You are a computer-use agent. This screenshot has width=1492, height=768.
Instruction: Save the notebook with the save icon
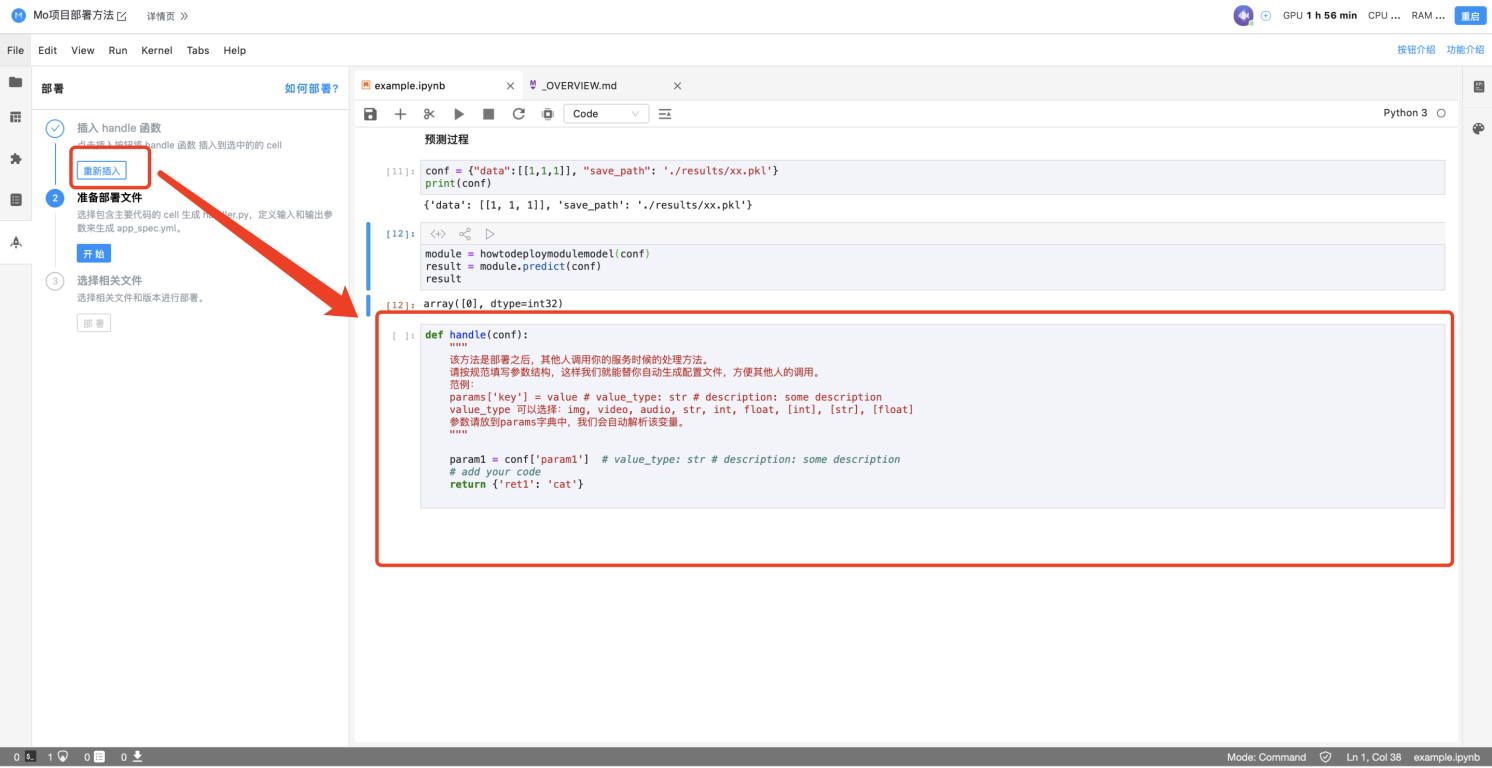click(x=371, y=114)
